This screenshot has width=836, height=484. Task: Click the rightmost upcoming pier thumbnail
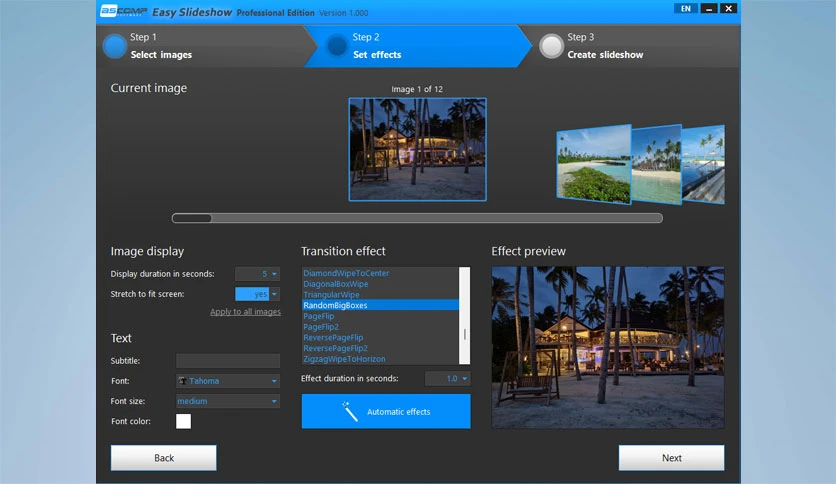point(703,164)
